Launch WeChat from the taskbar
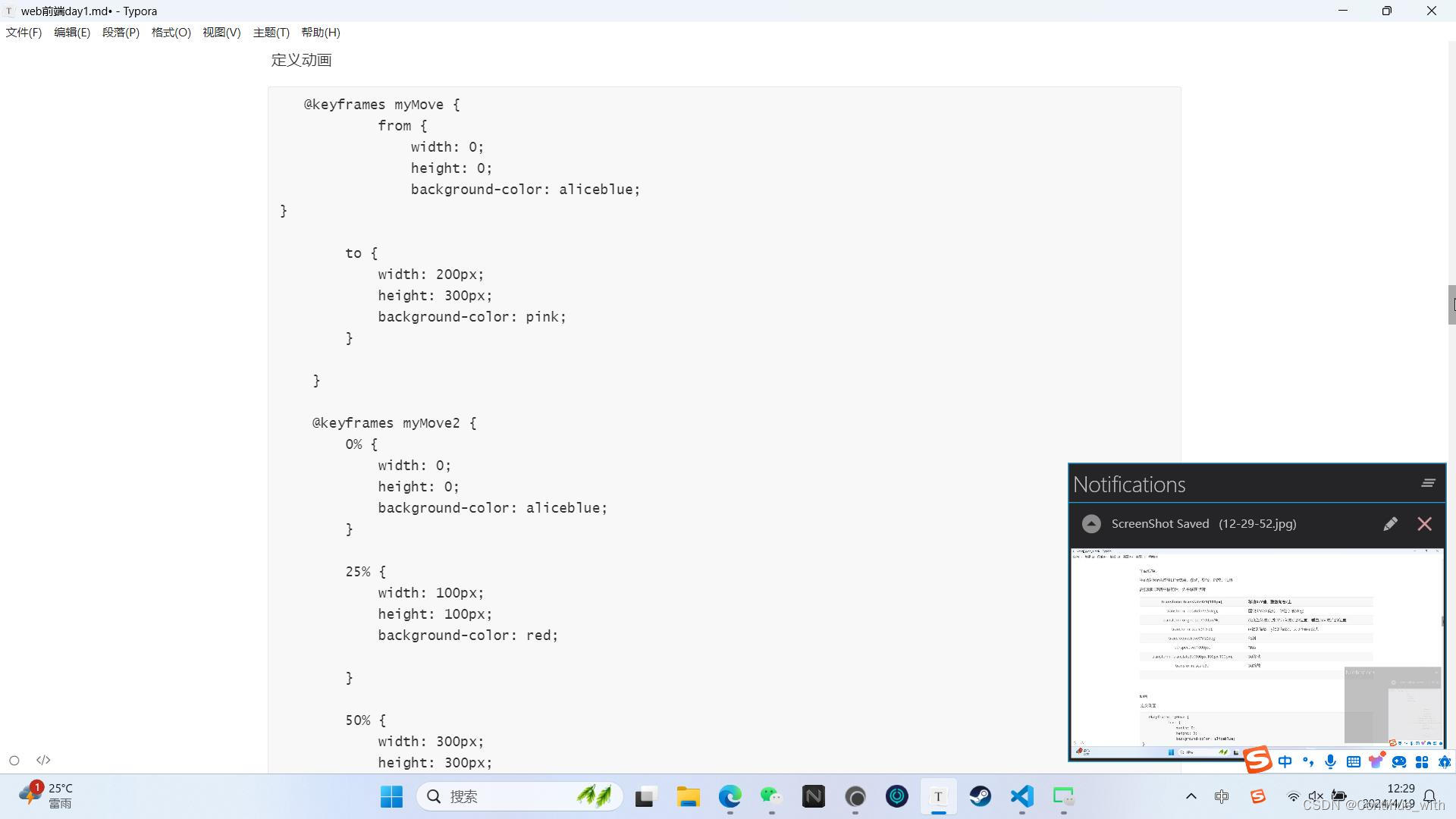This screenshot has width=1456, height=819. tap(771, 796)
